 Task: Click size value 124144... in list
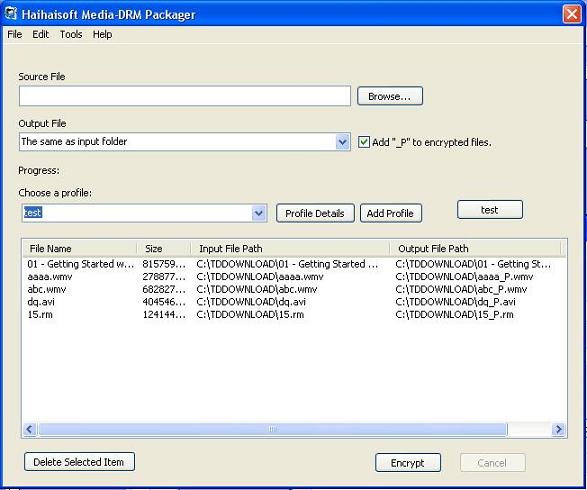point(164,314)
